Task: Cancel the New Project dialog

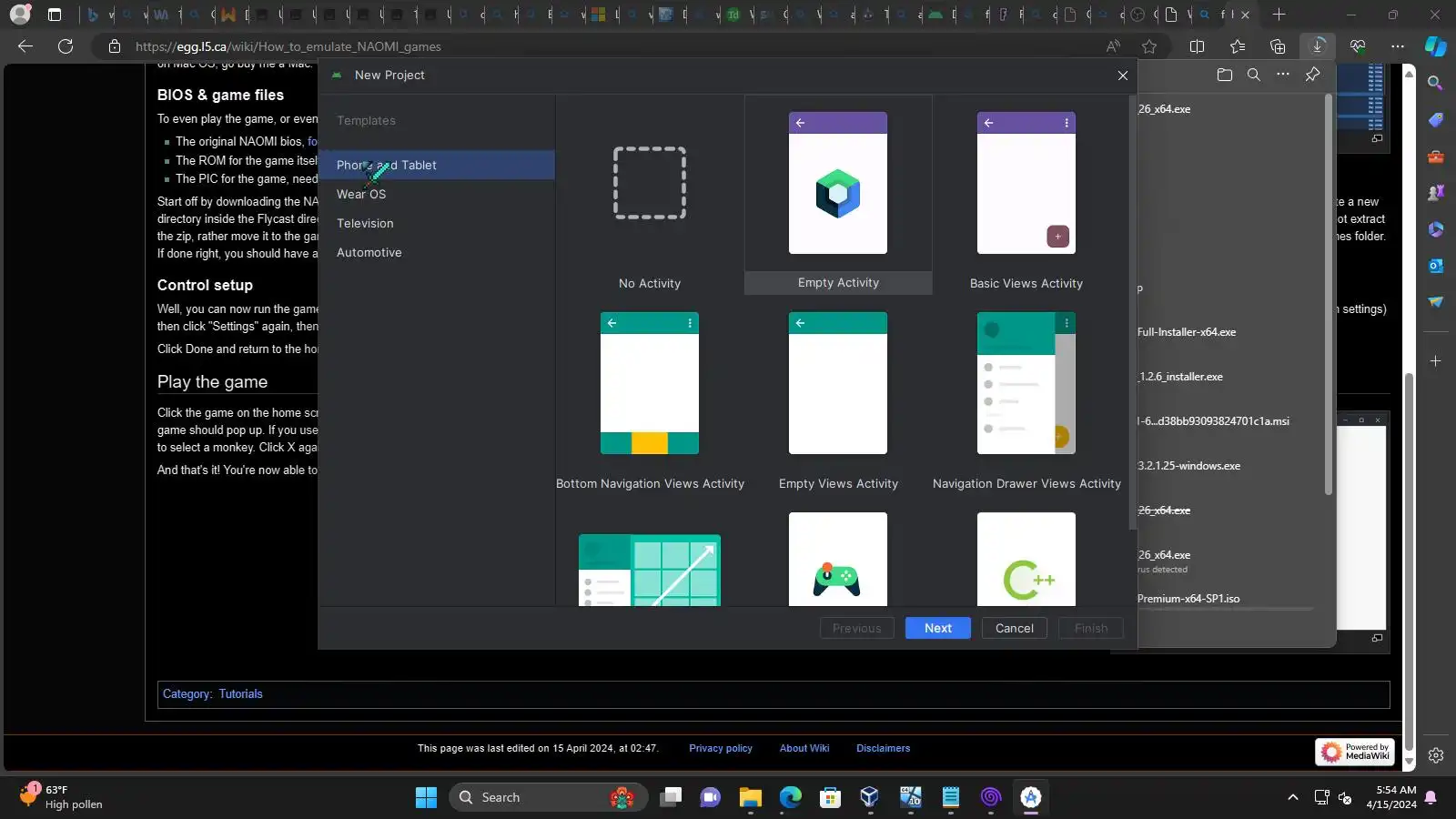Action: (1015, 628)
